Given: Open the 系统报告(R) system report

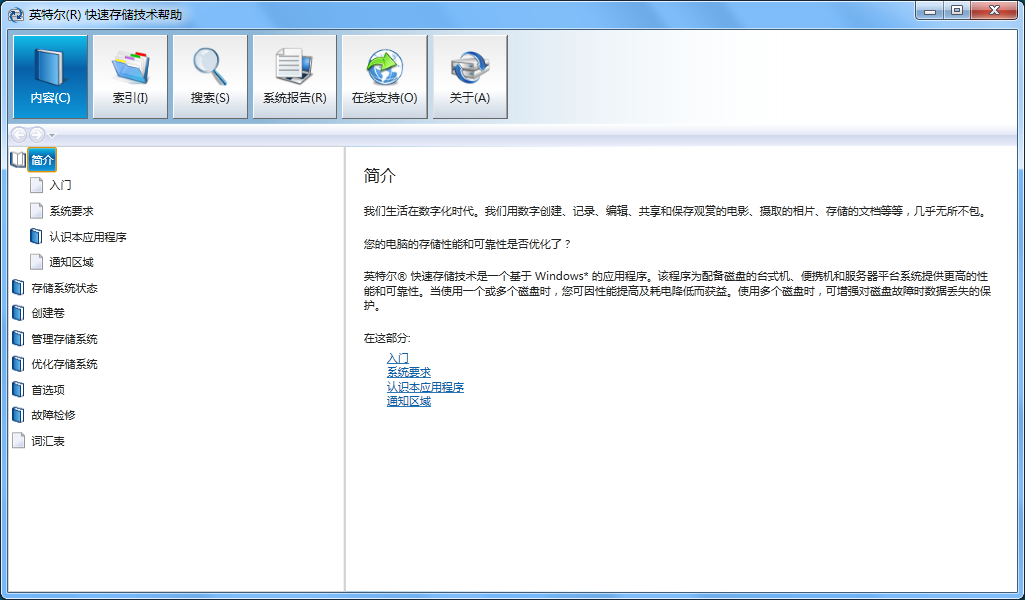Looking at the screenshot, I should (x=295, y=77).
